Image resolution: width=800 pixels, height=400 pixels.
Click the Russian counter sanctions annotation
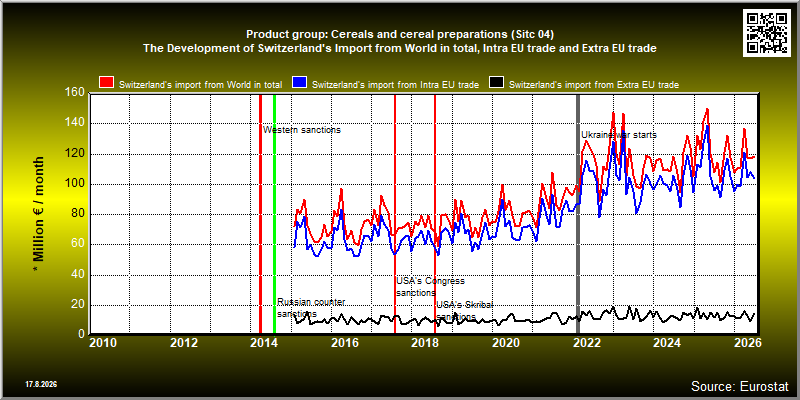tap(311, 307)
